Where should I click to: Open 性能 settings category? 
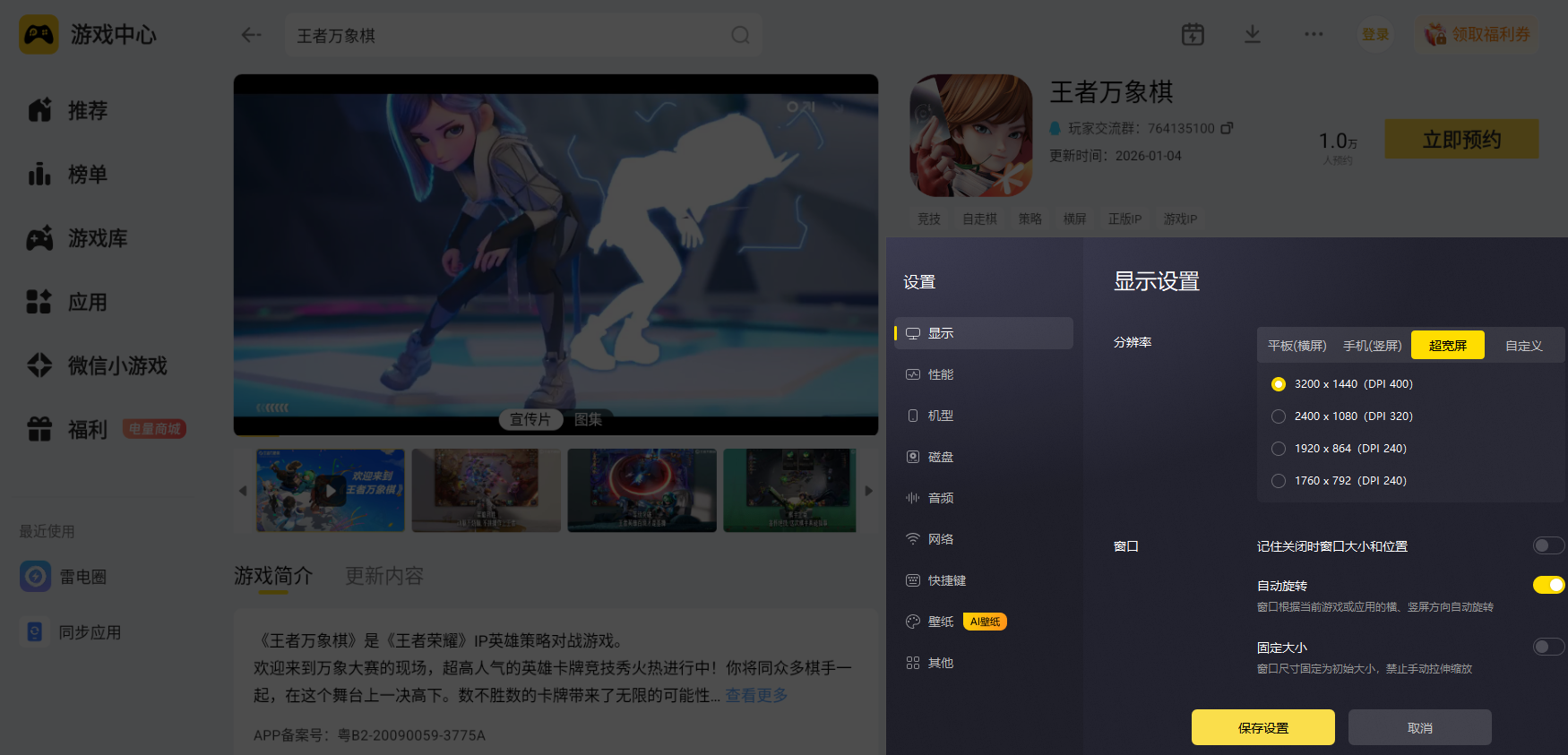[984, 374]
